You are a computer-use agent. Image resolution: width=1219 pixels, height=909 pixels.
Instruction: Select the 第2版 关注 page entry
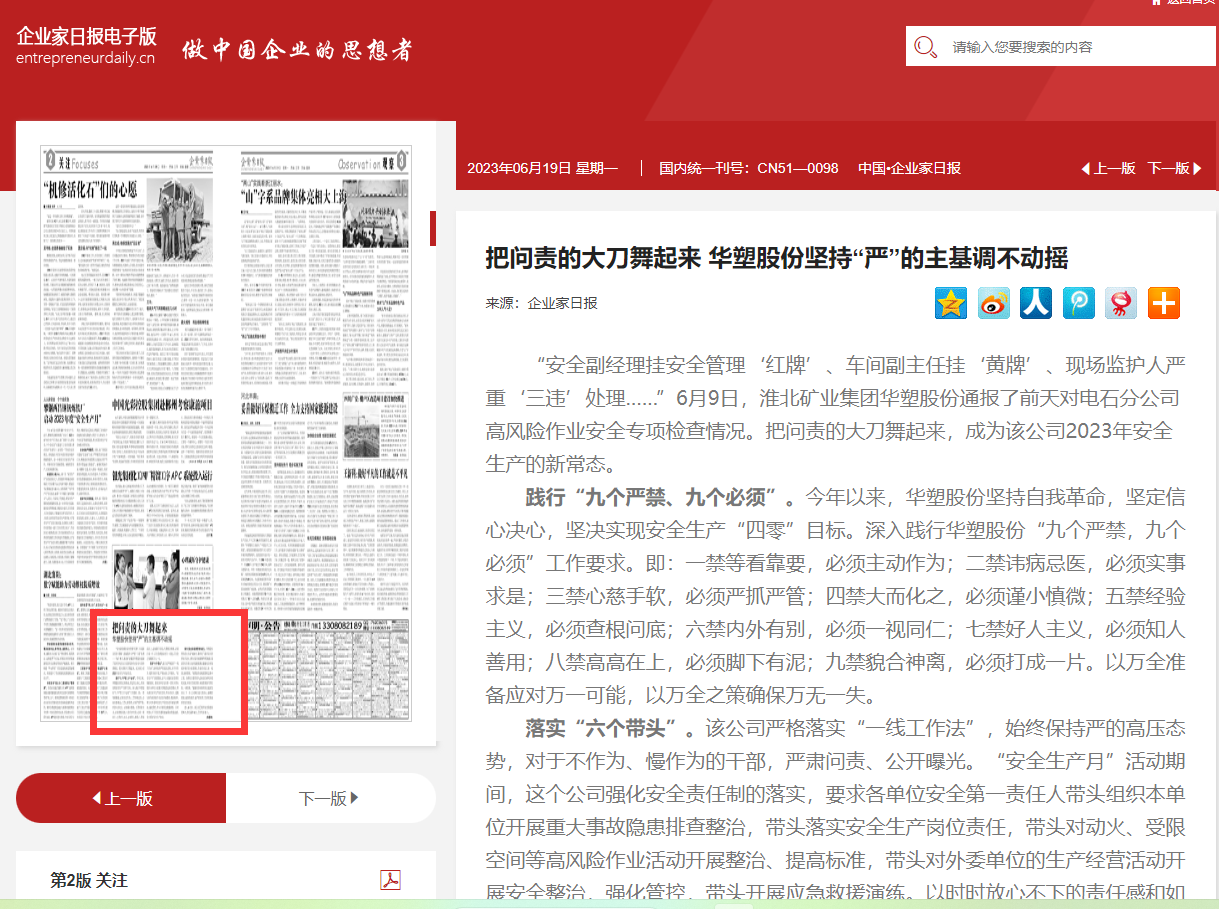tap(89, 880)
